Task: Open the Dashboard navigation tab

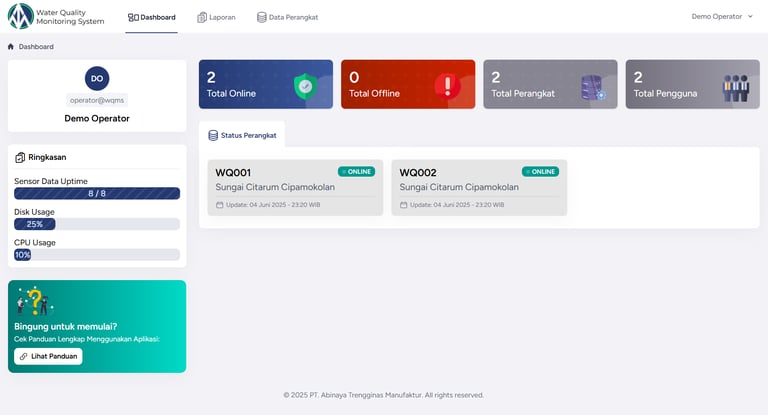Action: 151,17
